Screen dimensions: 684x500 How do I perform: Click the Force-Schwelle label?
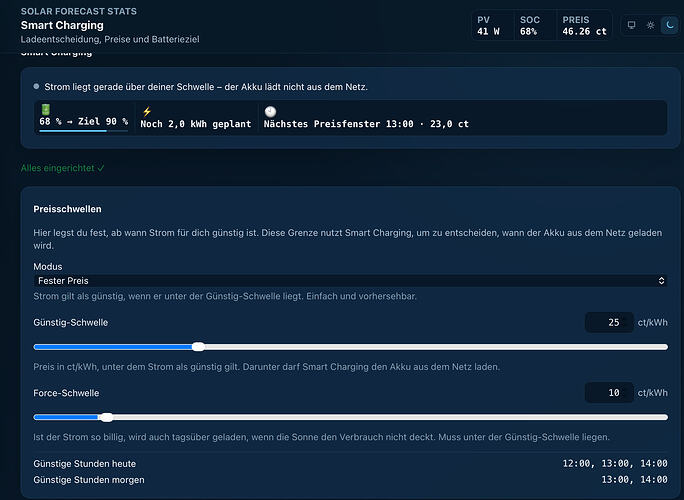66,393
